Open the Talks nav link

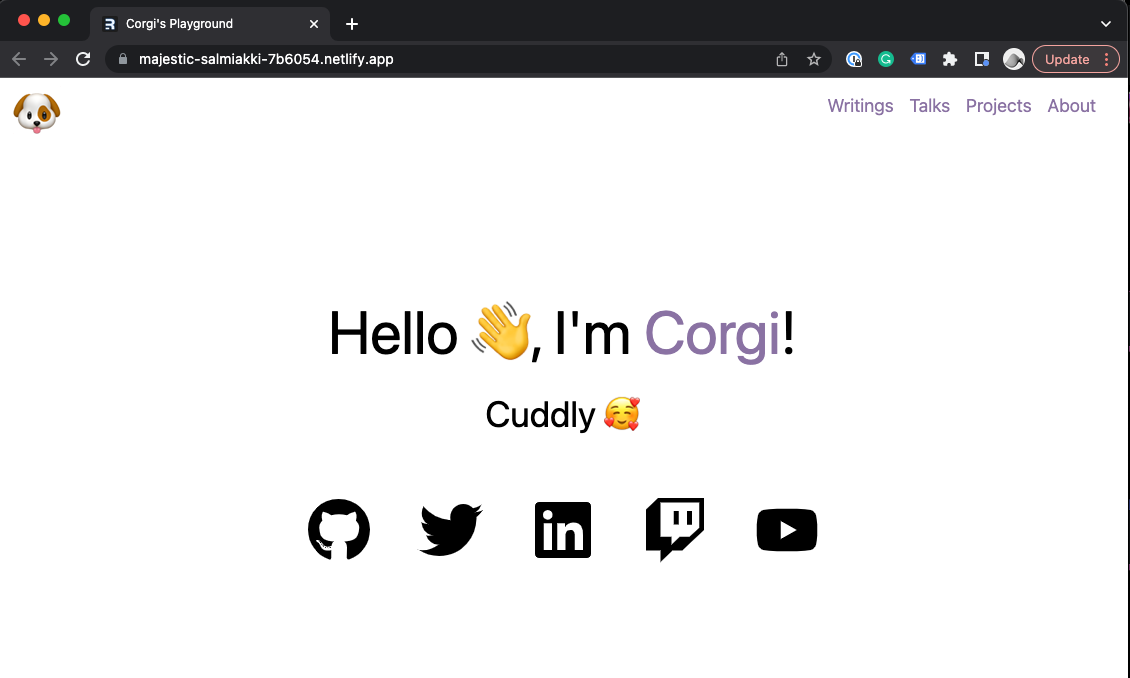[x=930, y=106]
